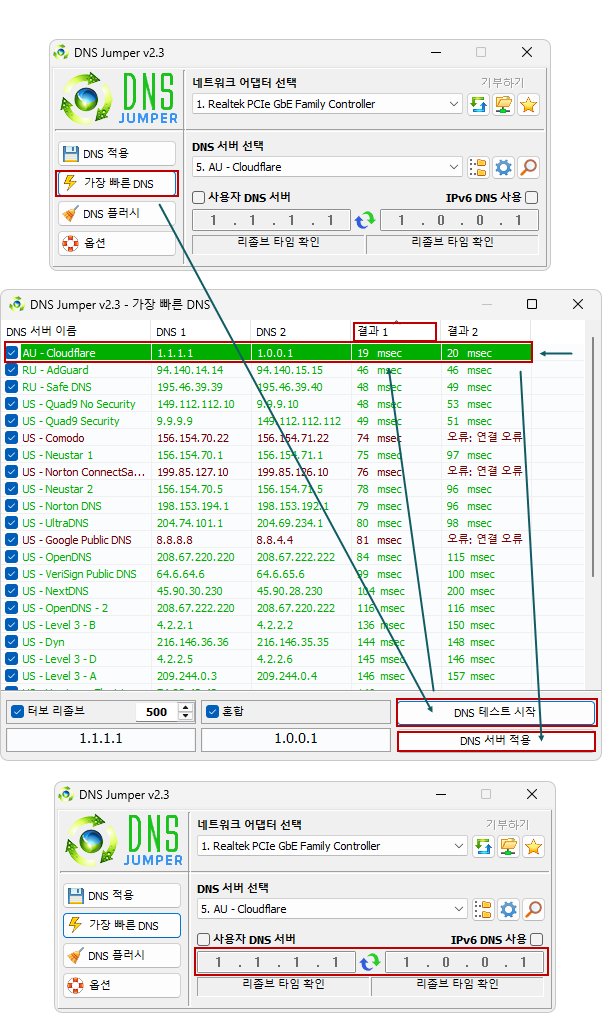This screenshot has width=602, height=1032.
Task: Uncheck the 'US - OpenDNS - 2' row checkbox
Action: click(12, 608)
